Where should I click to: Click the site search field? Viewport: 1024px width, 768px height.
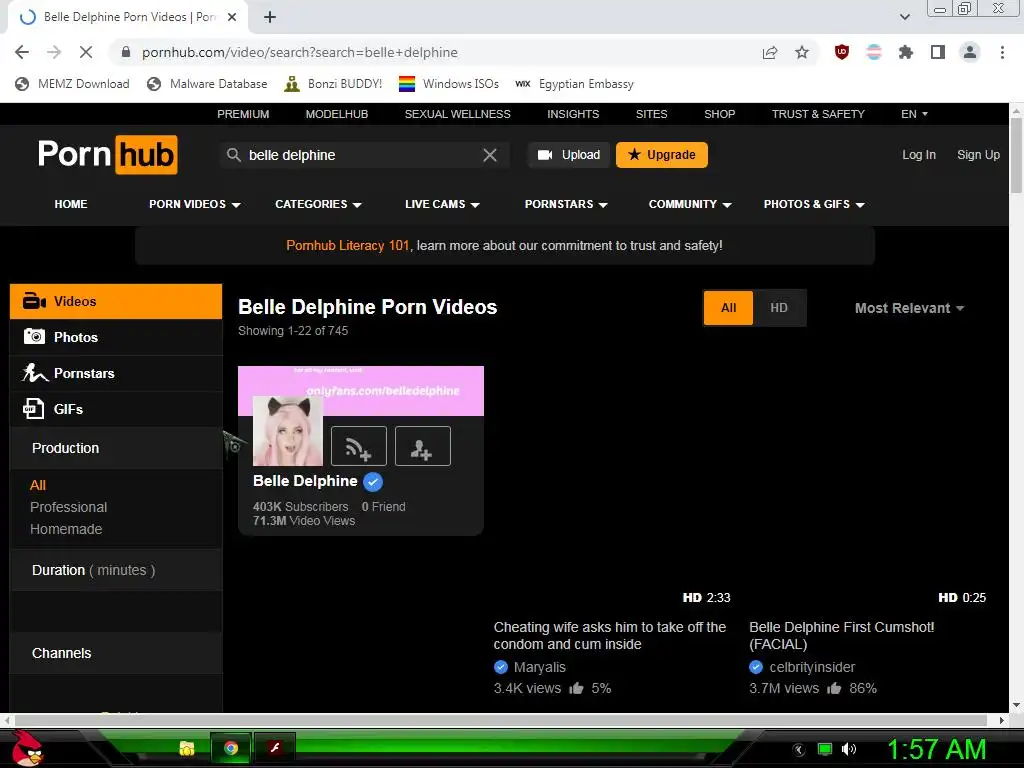(362, 155)
